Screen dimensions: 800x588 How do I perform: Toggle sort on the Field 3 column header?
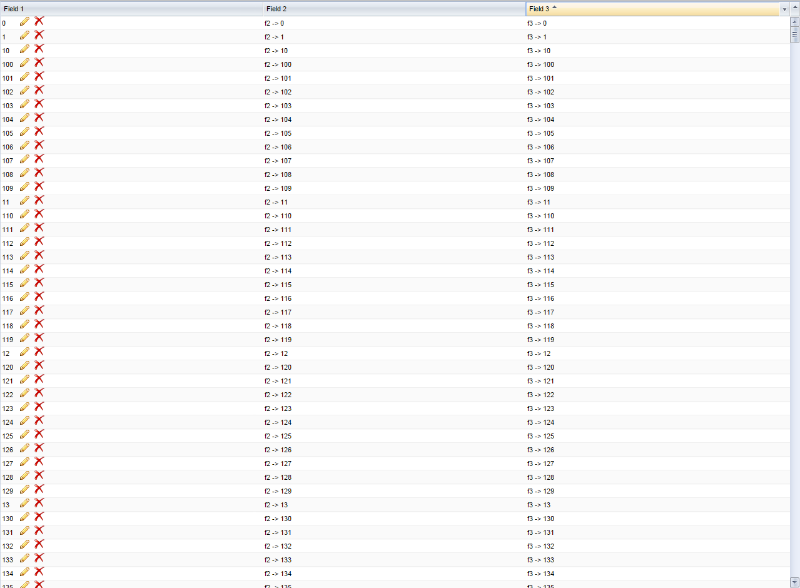[x=653, y=9]
